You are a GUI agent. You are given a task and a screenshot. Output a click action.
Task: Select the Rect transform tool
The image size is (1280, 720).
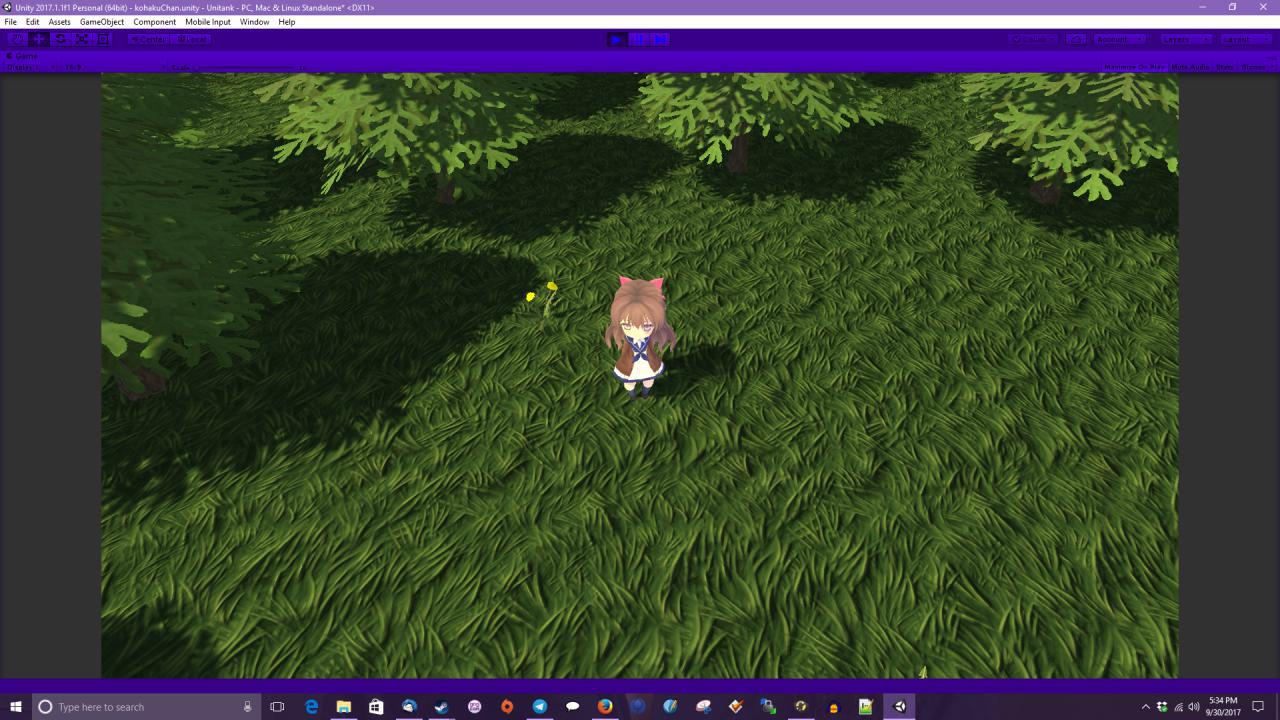coord(103,39)
